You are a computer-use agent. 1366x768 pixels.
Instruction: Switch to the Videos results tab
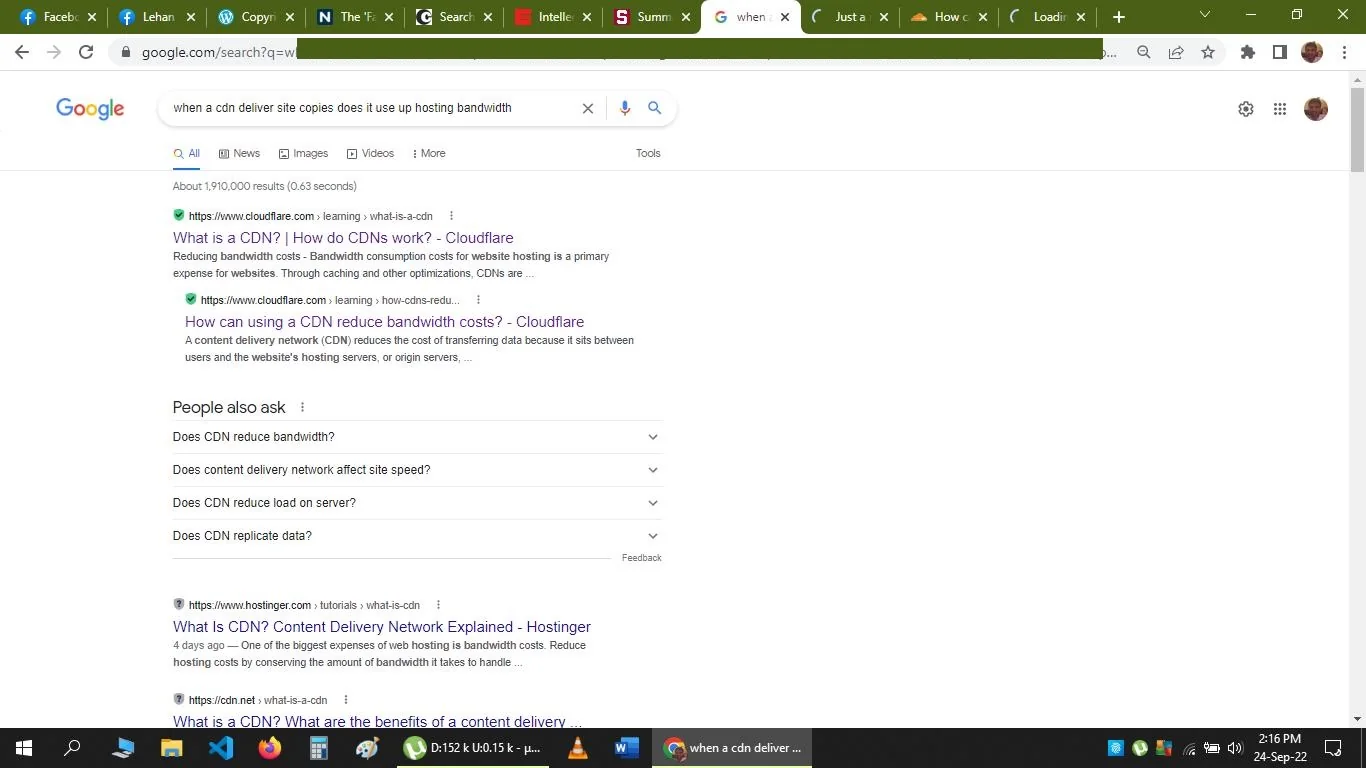coord(370,153)
